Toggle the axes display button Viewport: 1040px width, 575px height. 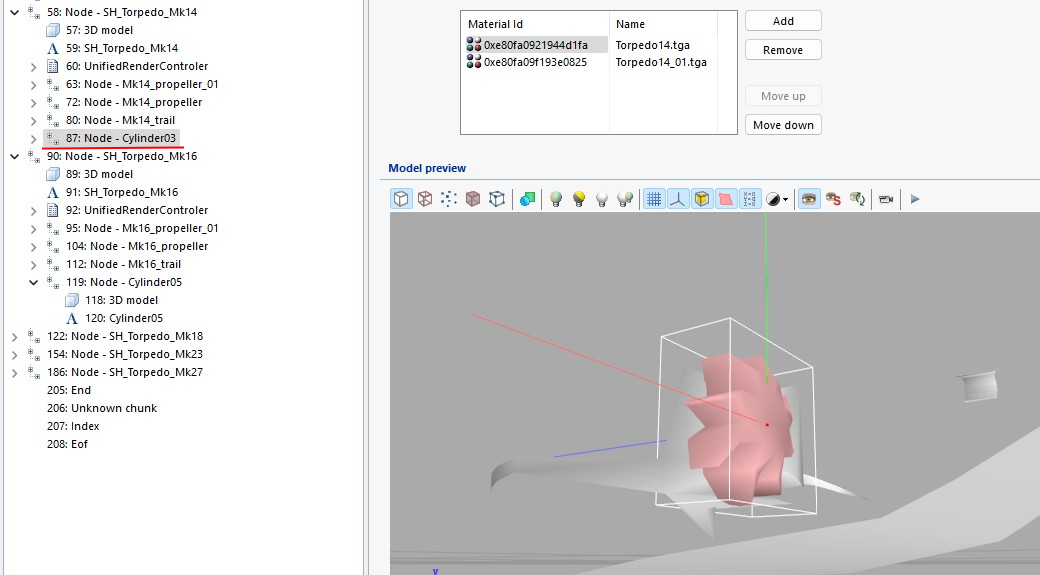(x=678, y=199)
